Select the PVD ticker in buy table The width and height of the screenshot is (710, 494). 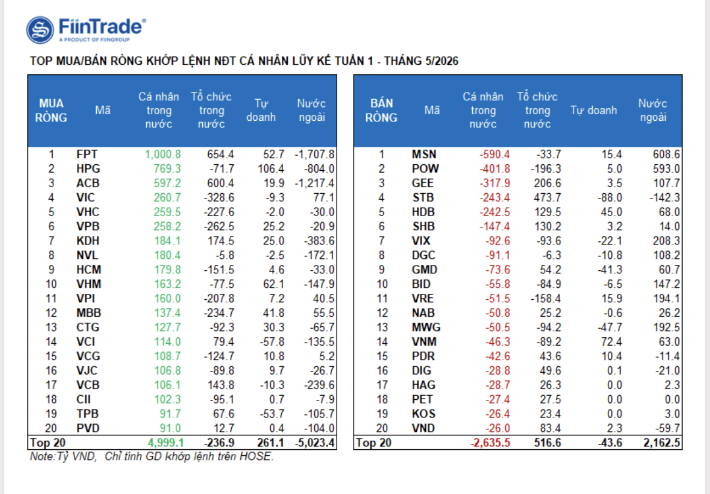tap(88, 428)
